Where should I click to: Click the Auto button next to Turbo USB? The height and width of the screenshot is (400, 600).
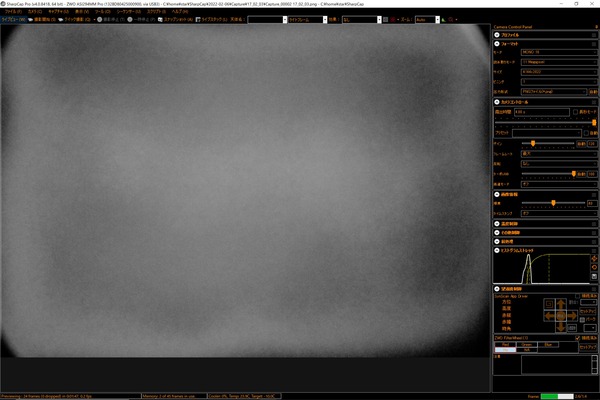pos(581,174)
